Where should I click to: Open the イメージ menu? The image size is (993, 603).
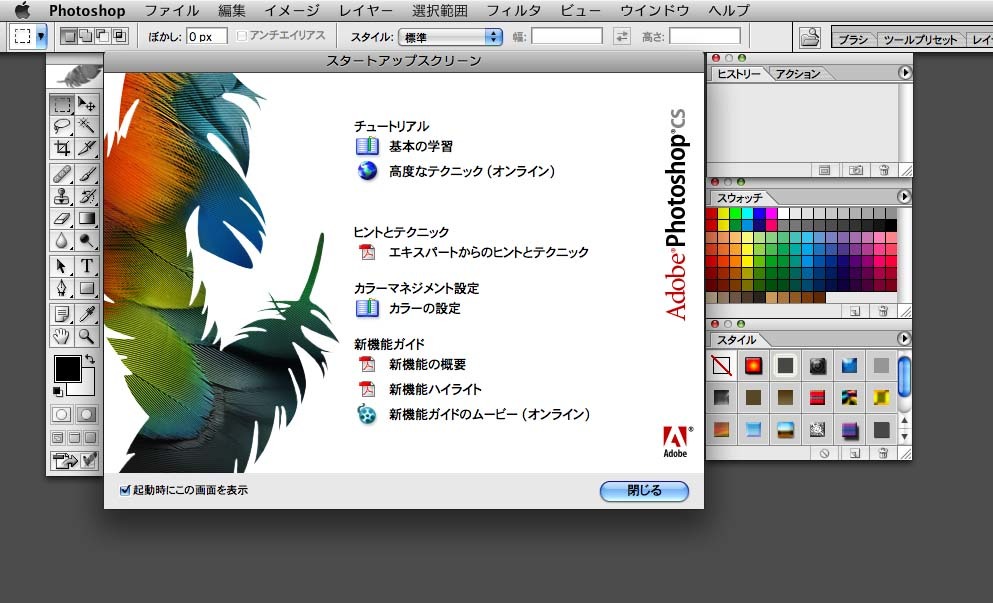pos(292,11)
